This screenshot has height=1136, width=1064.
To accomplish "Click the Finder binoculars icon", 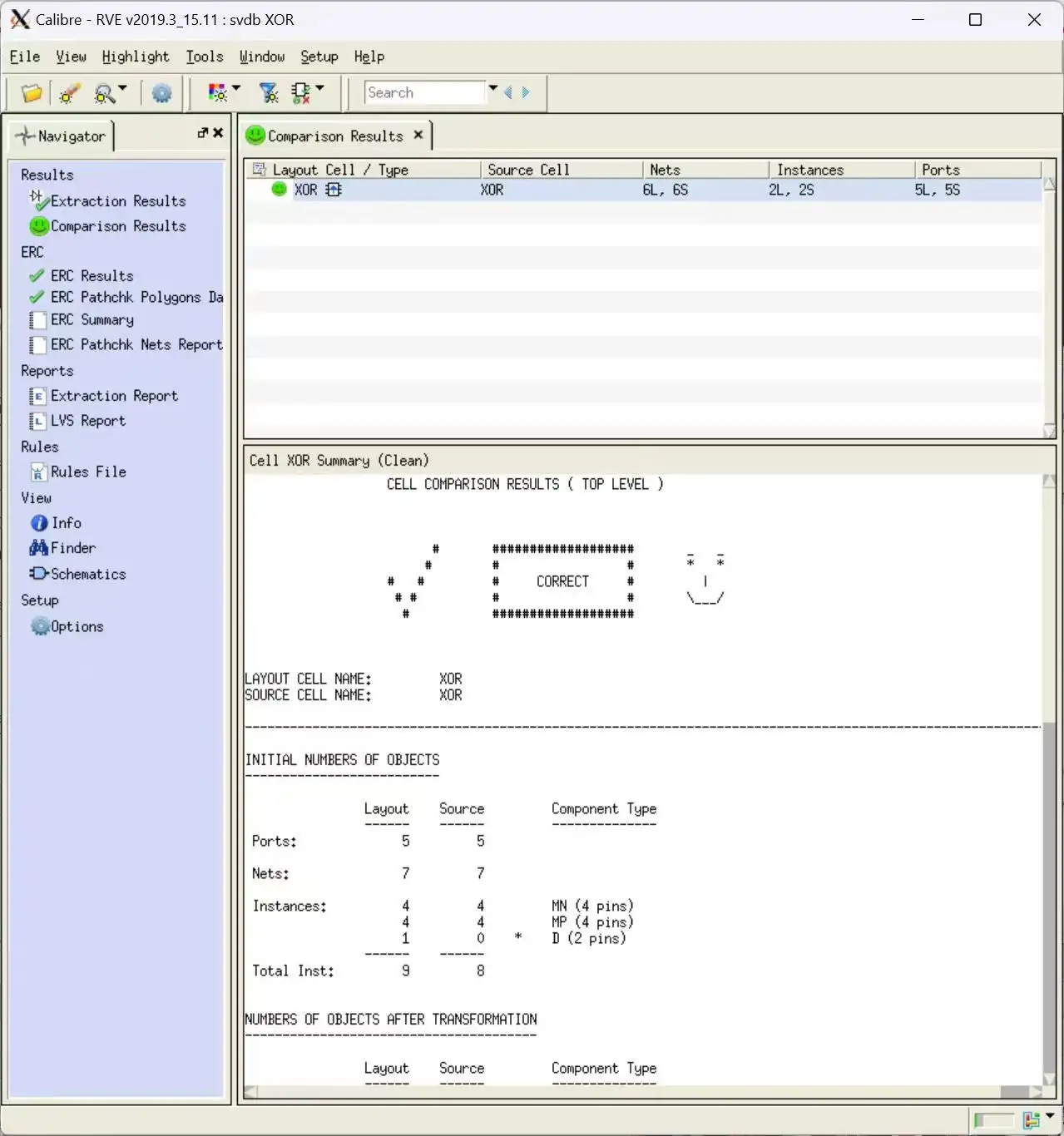I will coord(39,548).
